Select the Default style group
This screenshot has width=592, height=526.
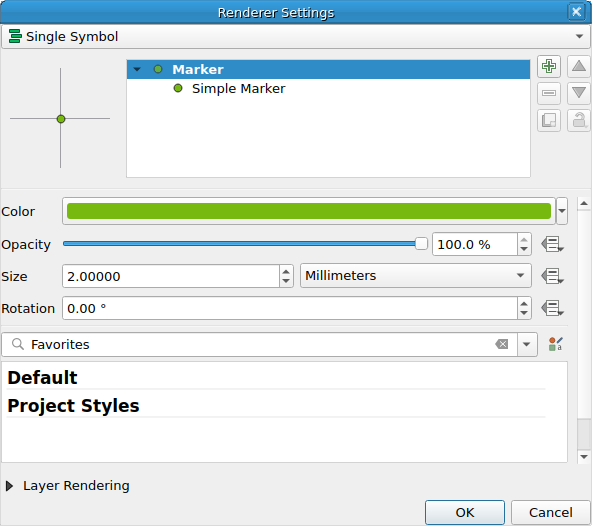[42, 378]
